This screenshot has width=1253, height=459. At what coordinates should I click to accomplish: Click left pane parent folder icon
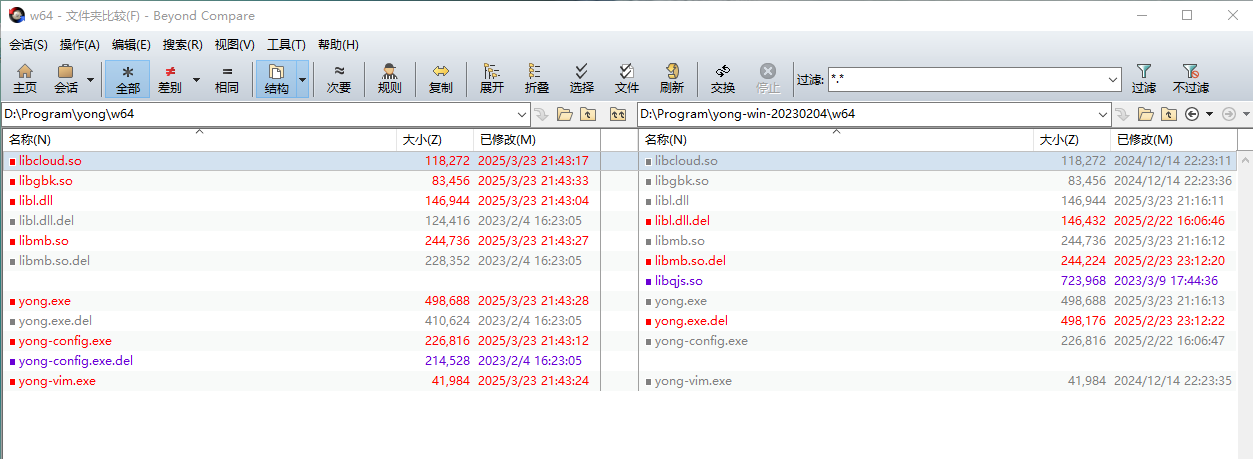coord(589,114)
